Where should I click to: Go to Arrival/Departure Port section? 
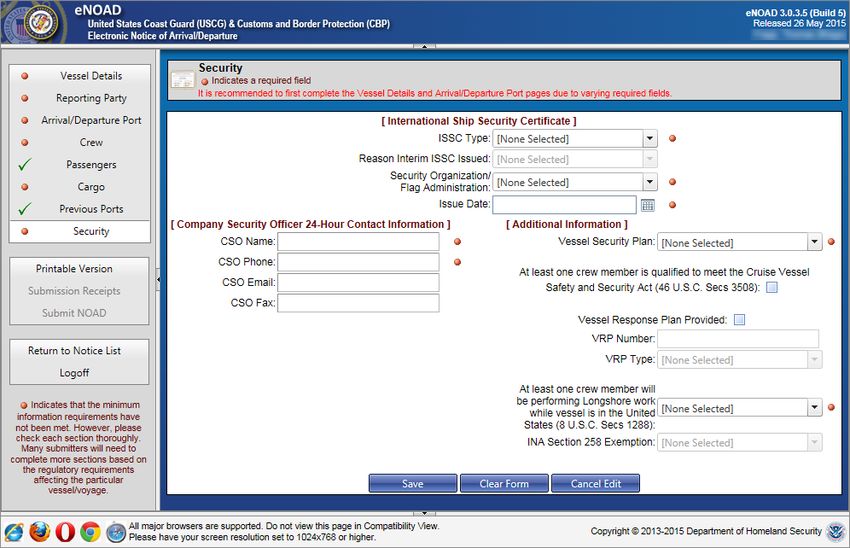point(80,120)
